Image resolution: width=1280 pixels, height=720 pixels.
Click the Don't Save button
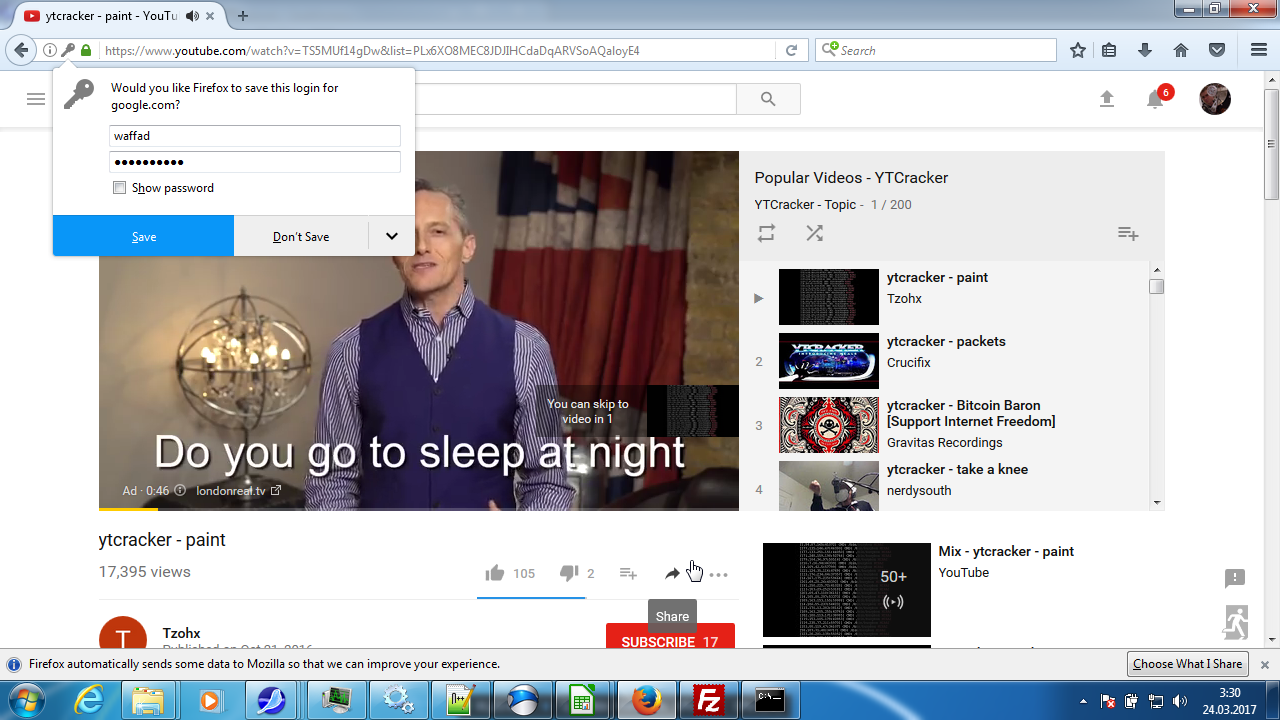click(x=301, y=236)
